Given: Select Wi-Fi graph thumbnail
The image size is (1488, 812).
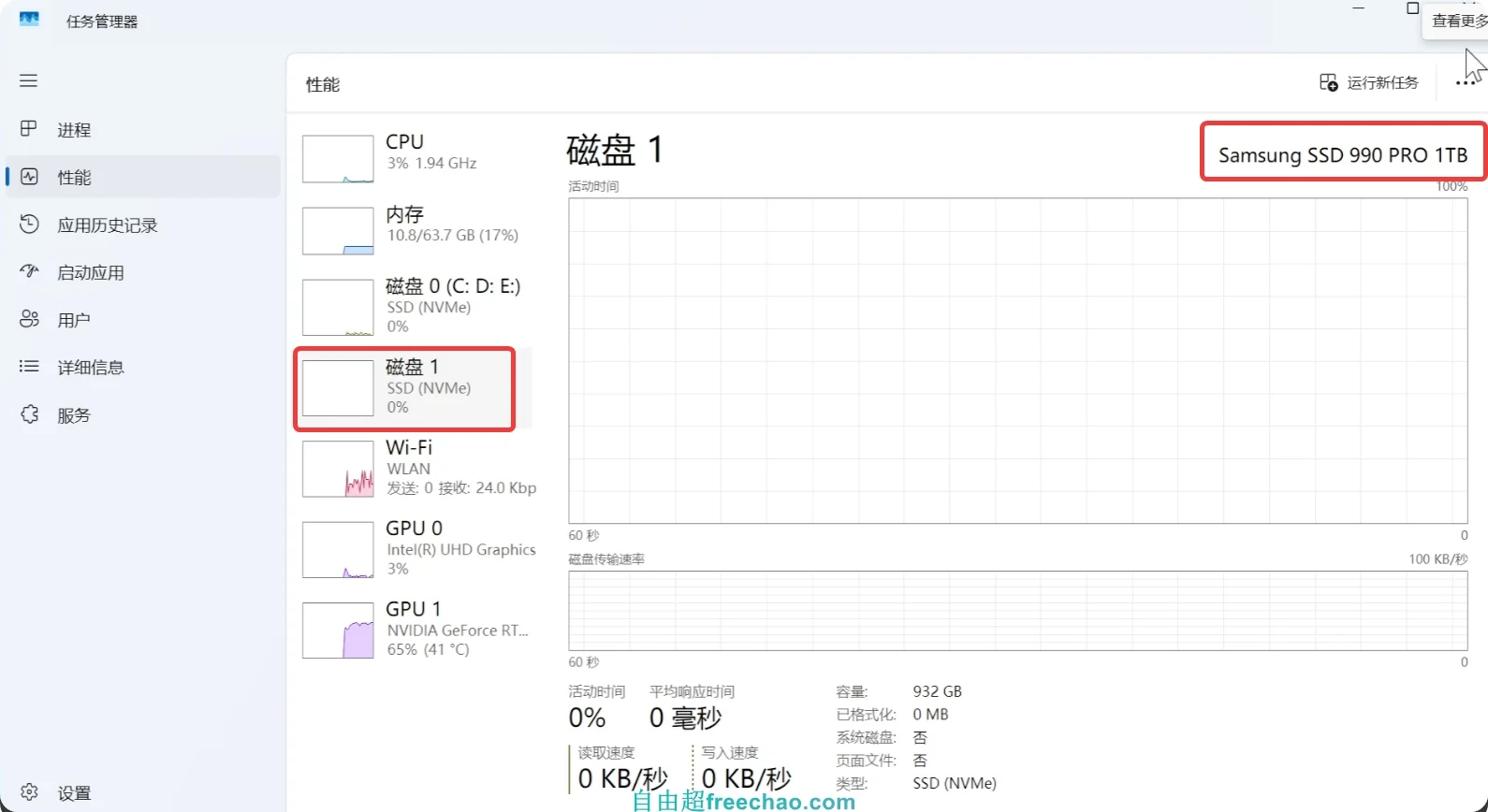Looking at the screenshot, I should (x=338, y=469).
